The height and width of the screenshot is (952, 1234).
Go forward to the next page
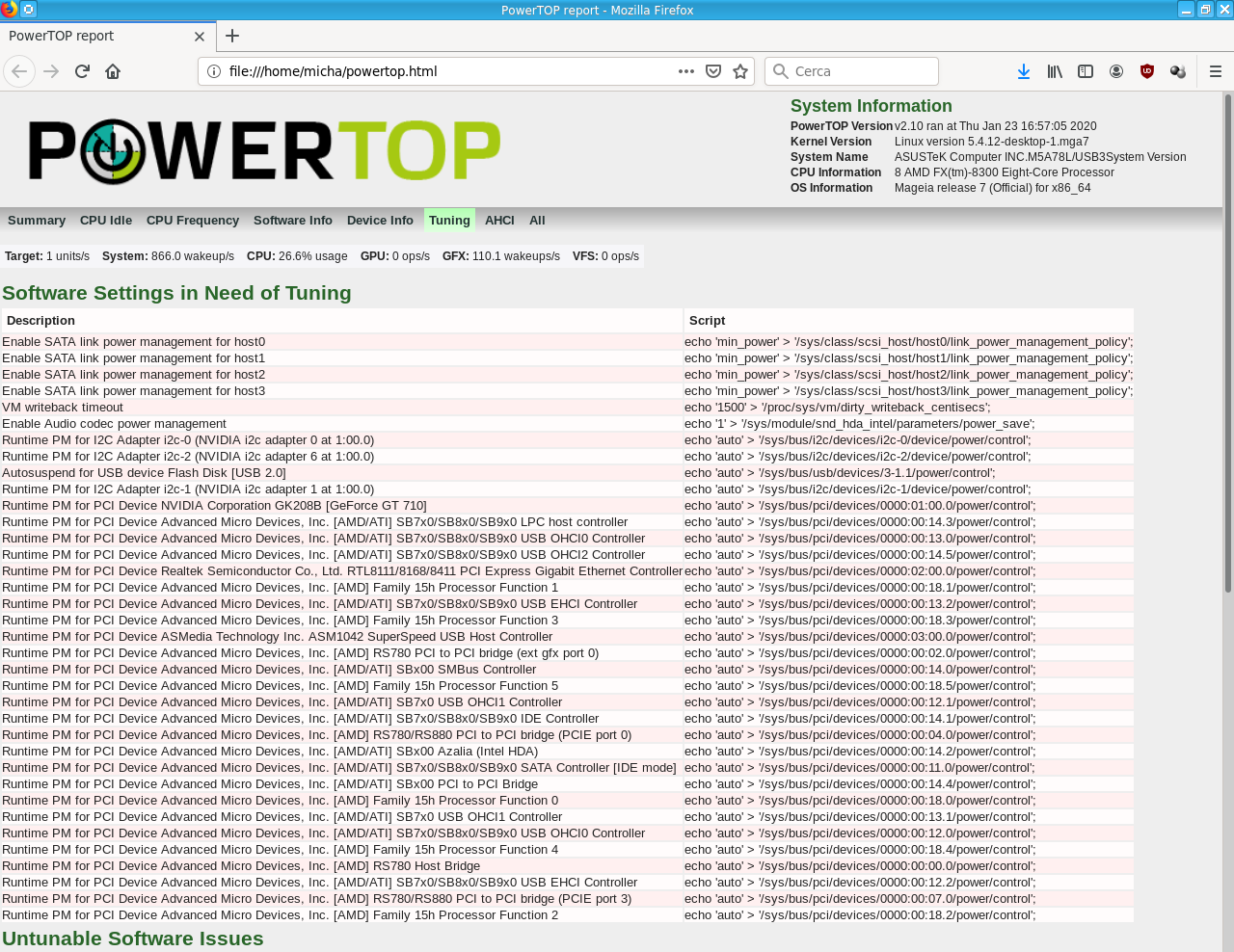(51, 71)
